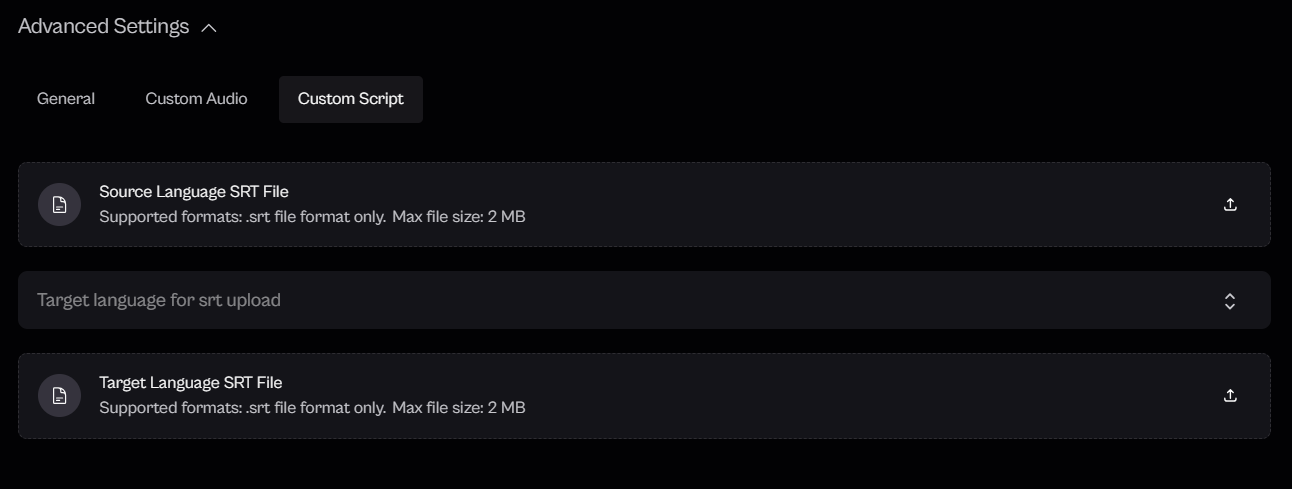Image resolution: width=1292 pixels, height=489 pixels.
Task: Click the upload arrow for Target SRT file
Action: tap(1230, 396)
